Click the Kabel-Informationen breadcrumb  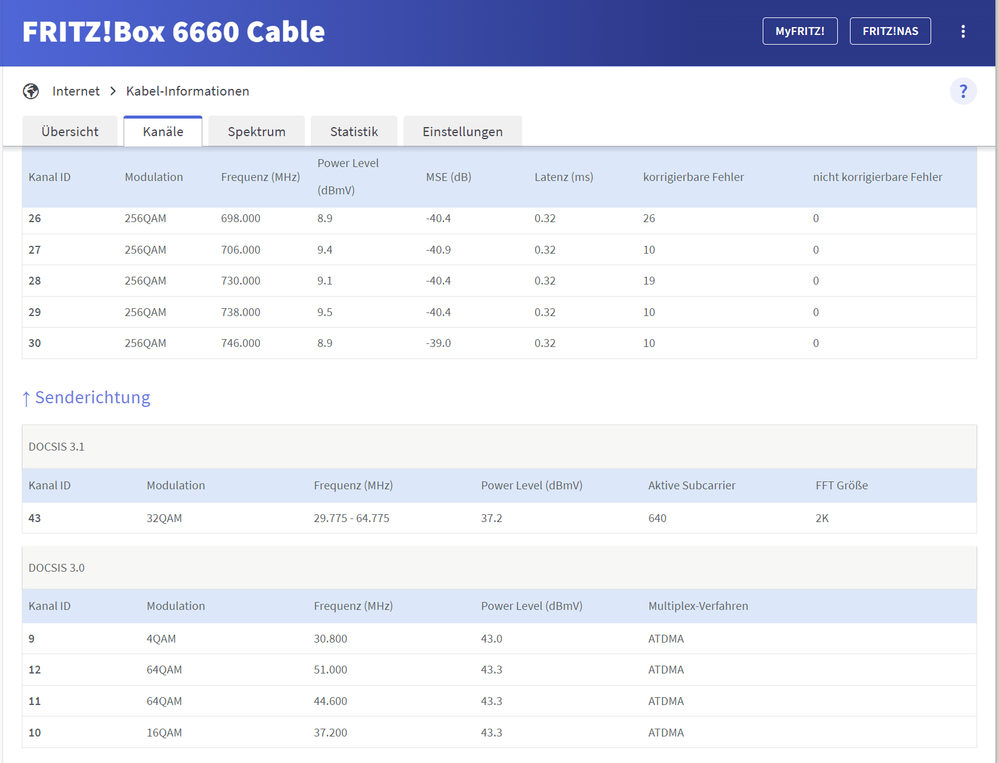187,91
